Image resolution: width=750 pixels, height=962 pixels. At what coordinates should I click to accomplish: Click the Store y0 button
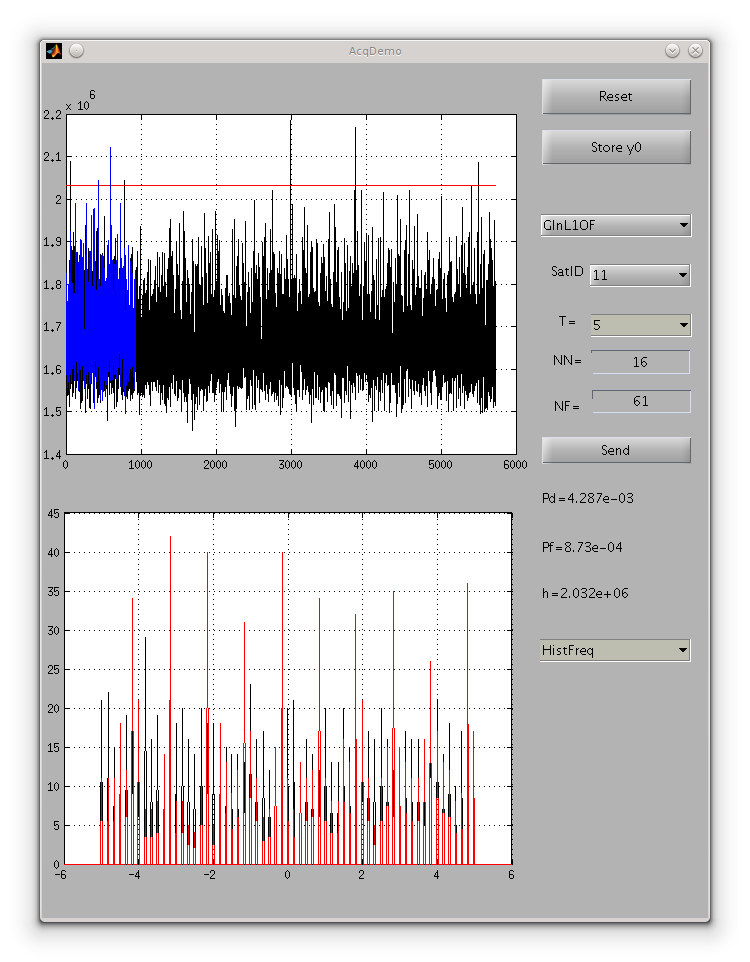[x=616, y=147]
